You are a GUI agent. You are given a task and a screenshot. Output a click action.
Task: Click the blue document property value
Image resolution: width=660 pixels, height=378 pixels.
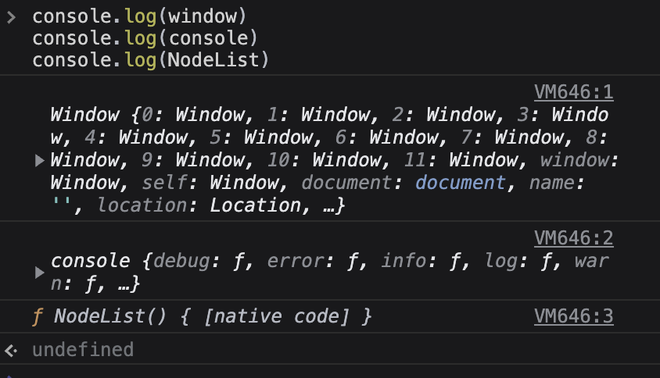[x=460, y=183]
